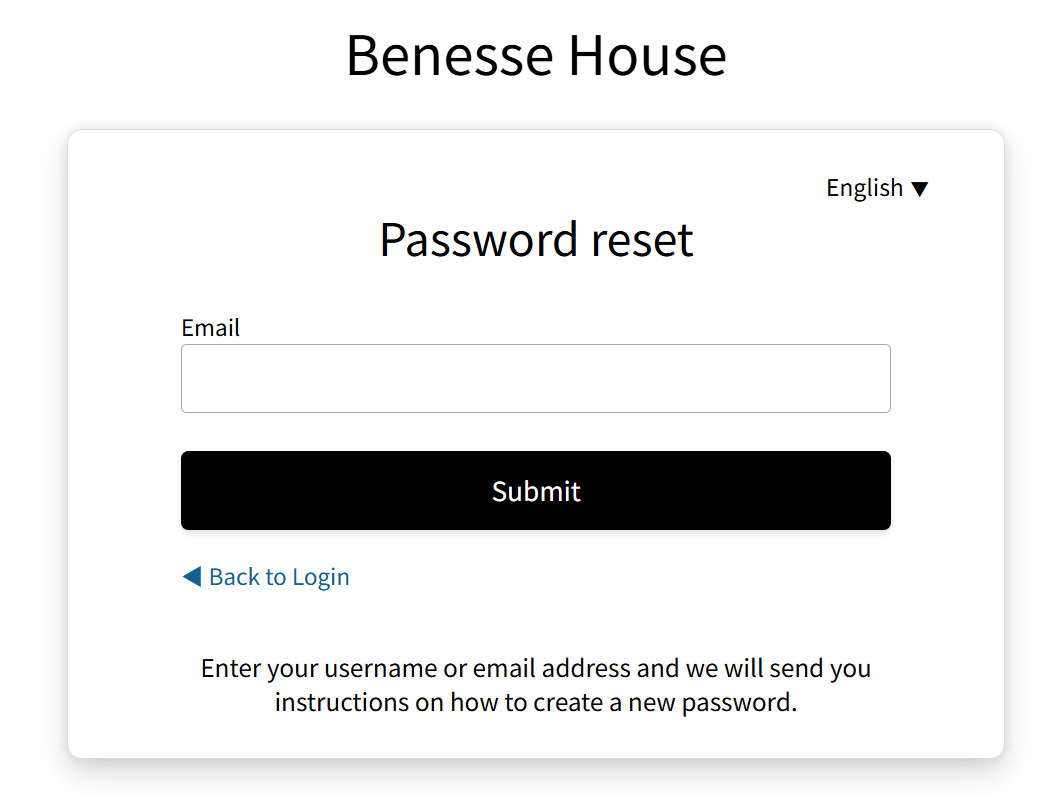The width and height of the screenshot is (1063, 795).
Task: Click the "Enter your username or email" line
Action: tap(536, 668)
